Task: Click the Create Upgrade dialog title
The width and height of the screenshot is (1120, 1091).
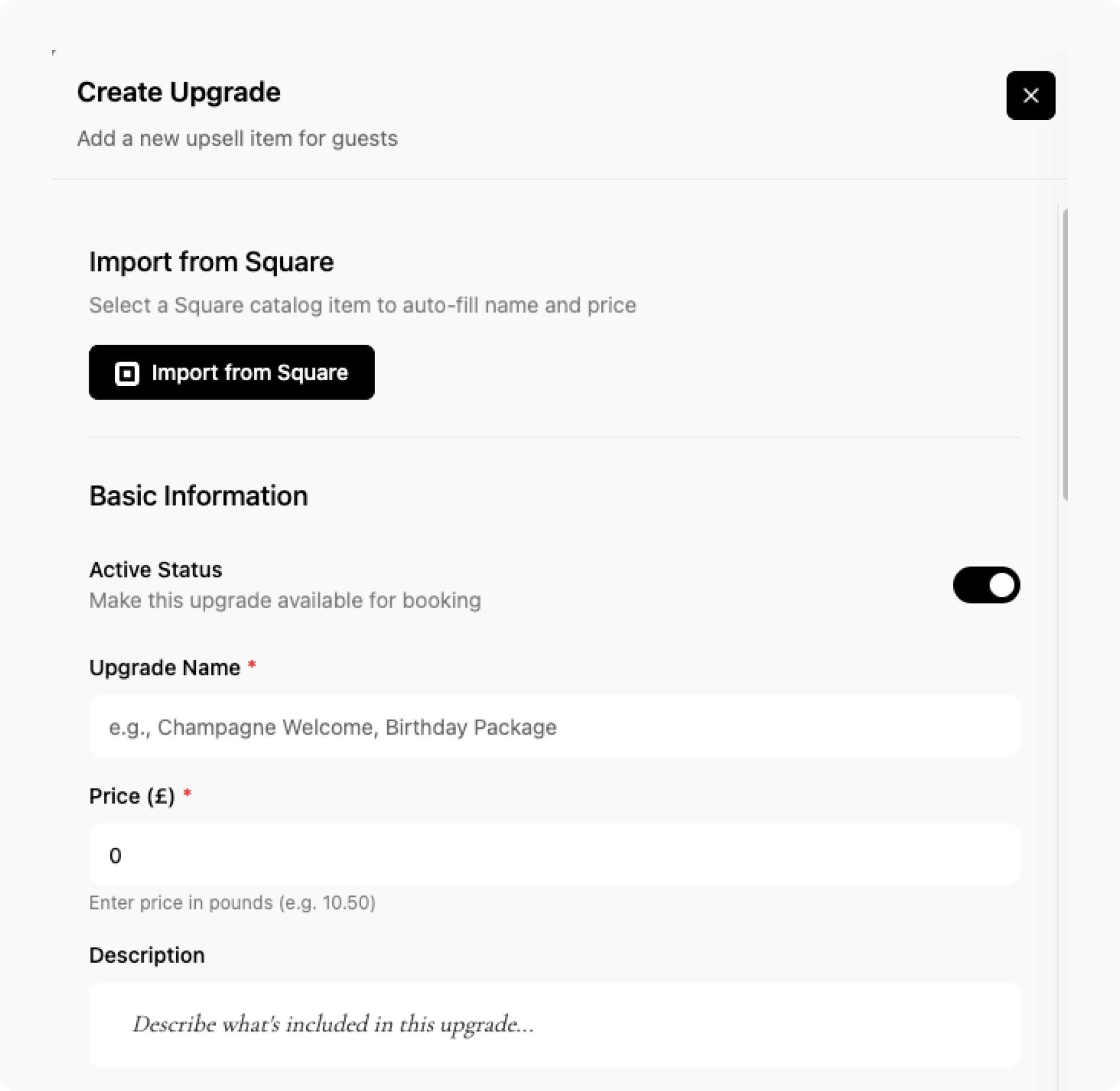Action: click(179, 92)
